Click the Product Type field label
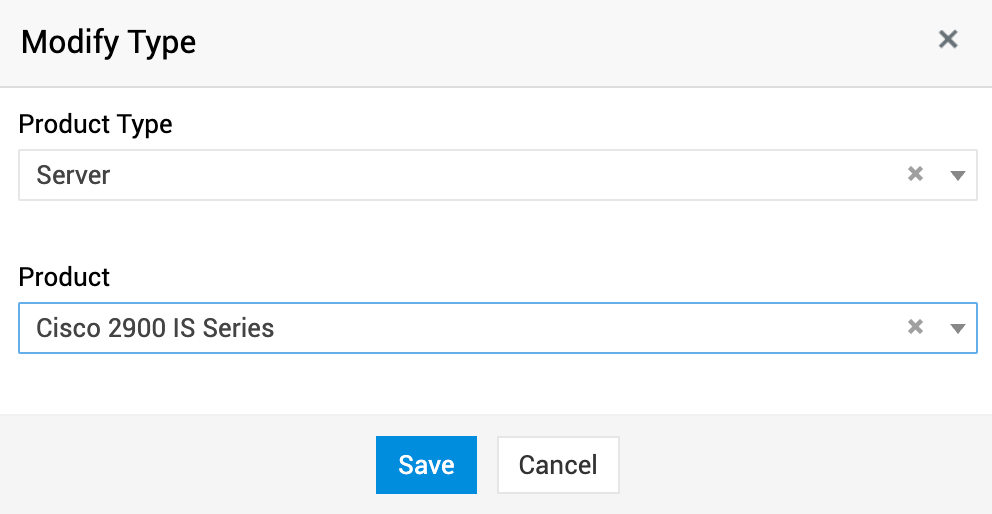 pos(96,124)
